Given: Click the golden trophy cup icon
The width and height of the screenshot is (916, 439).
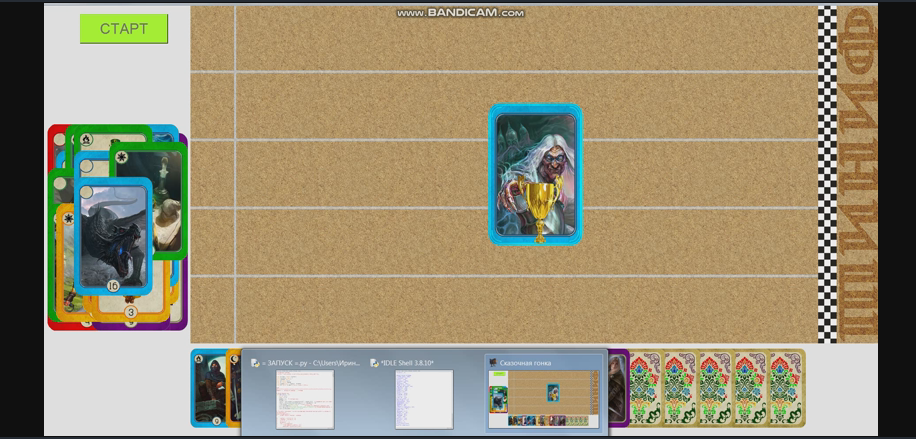Looking at the screenshot, I should tap(540, 210).
